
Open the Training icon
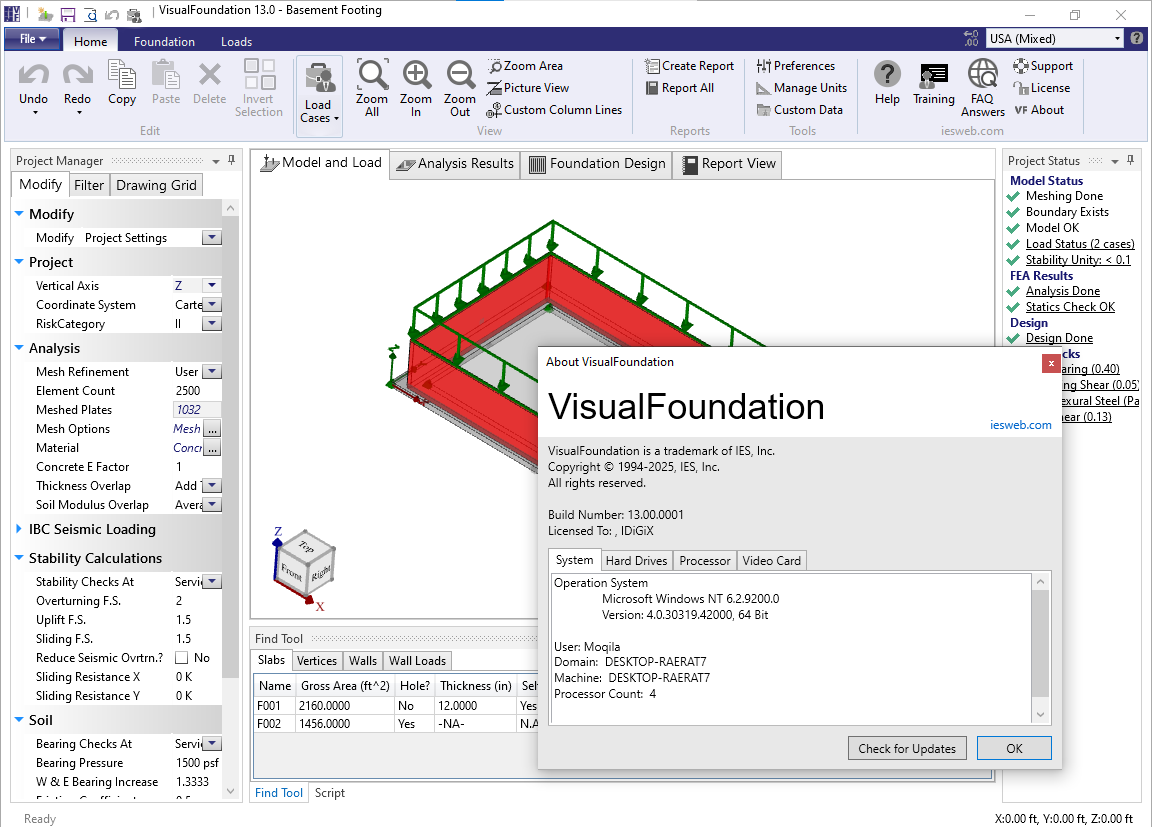point(934,76)
